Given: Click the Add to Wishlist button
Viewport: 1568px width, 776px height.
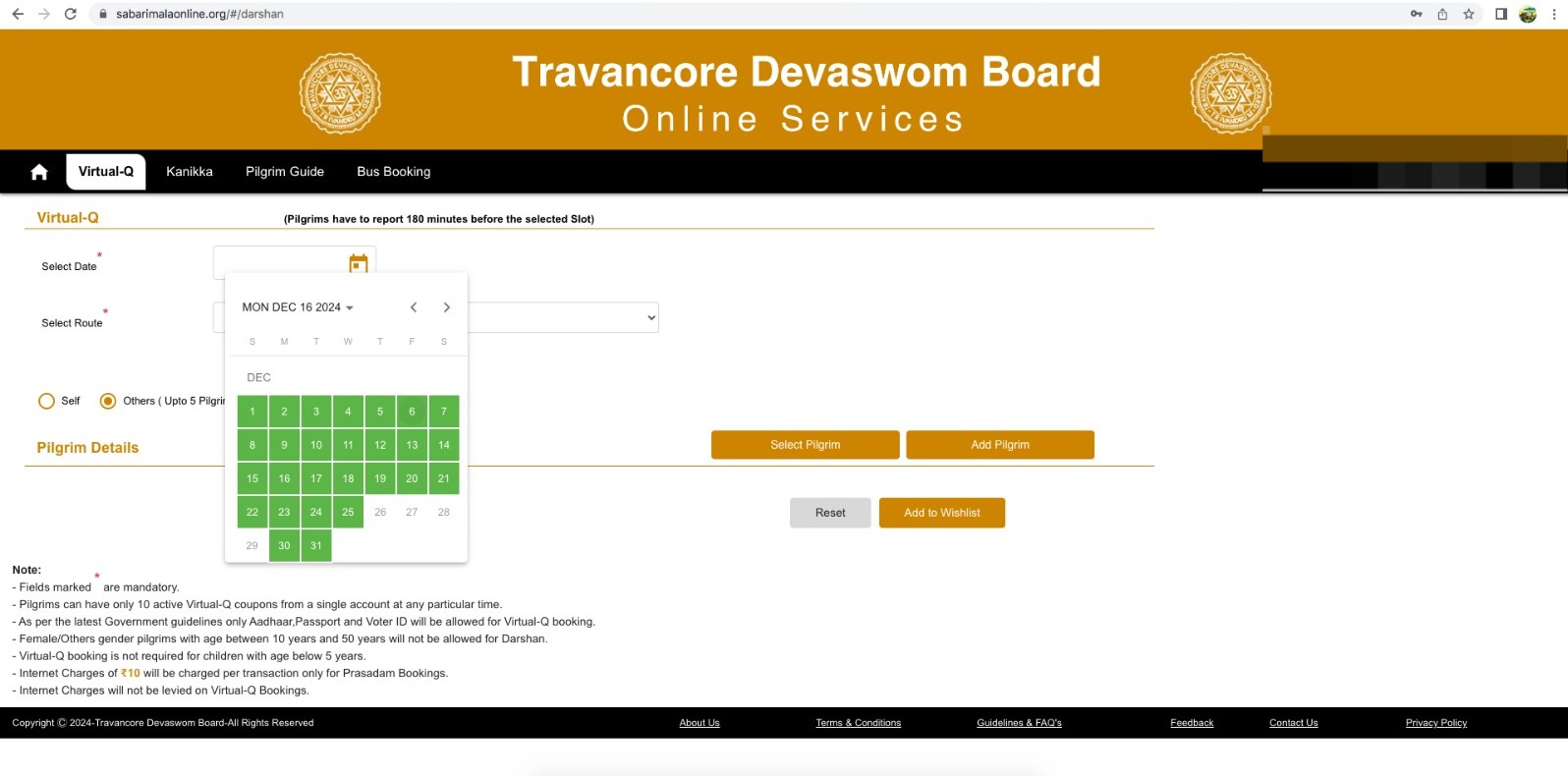Looking at the screenshot, I should tap(941, 513).
